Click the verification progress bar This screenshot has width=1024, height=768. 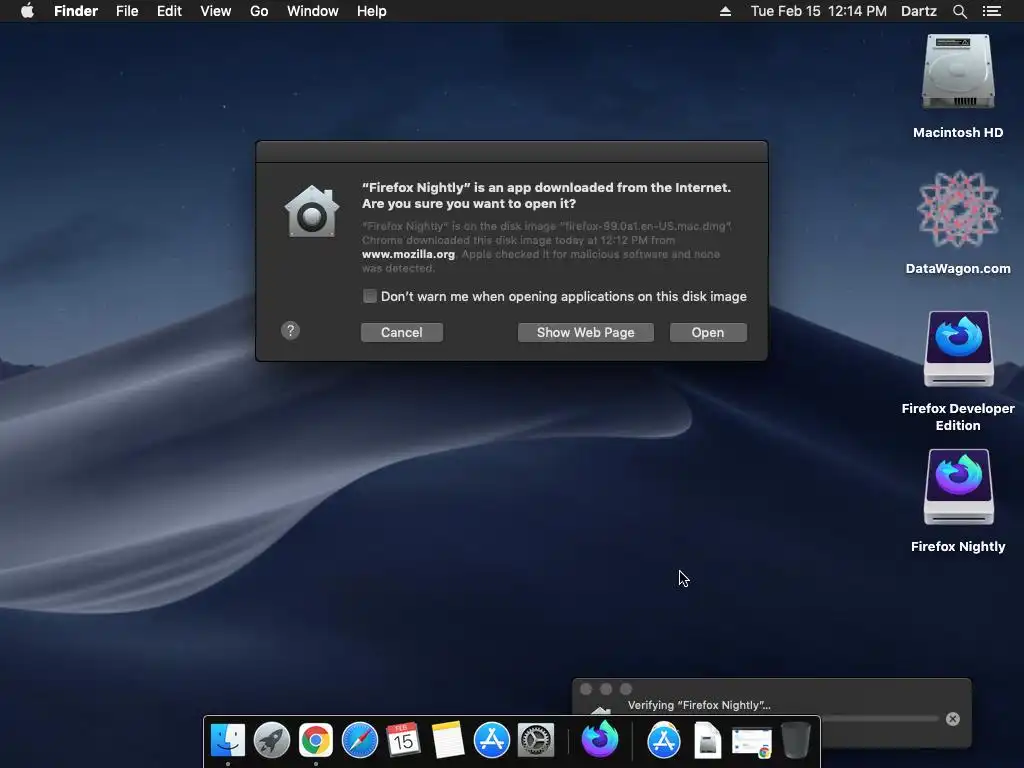[880, 719]
